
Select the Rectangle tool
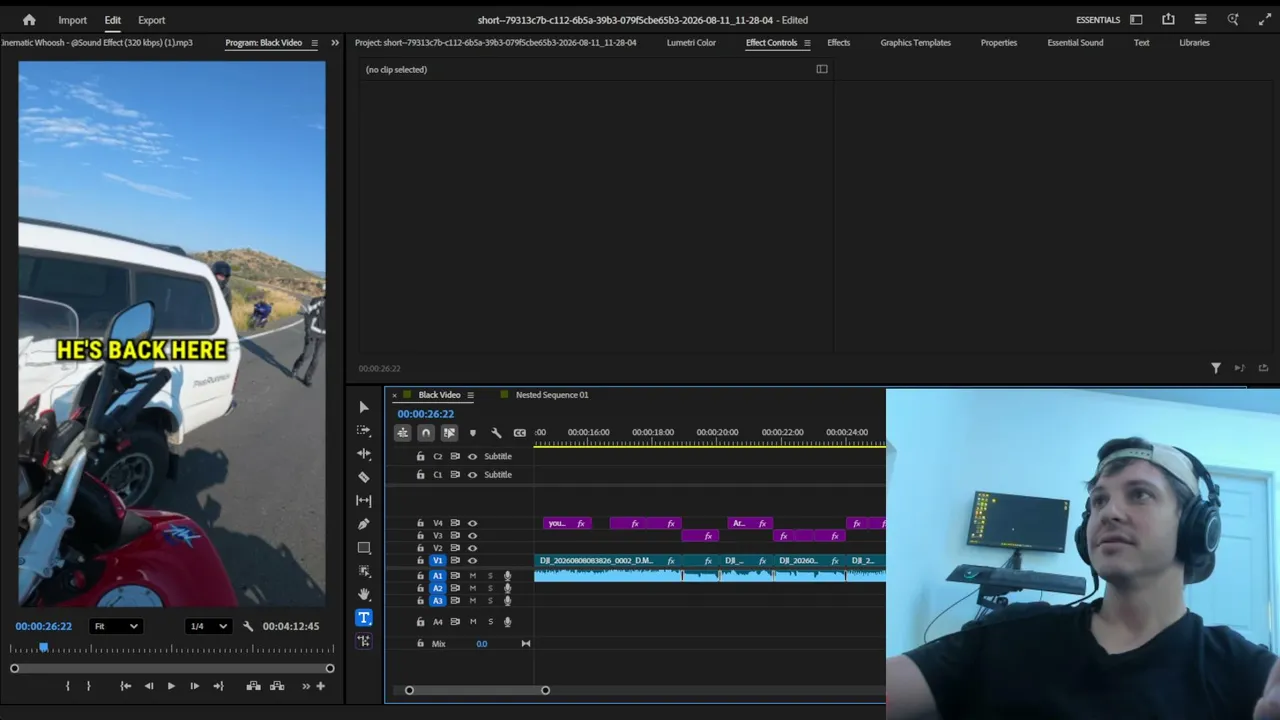[364, 547]
